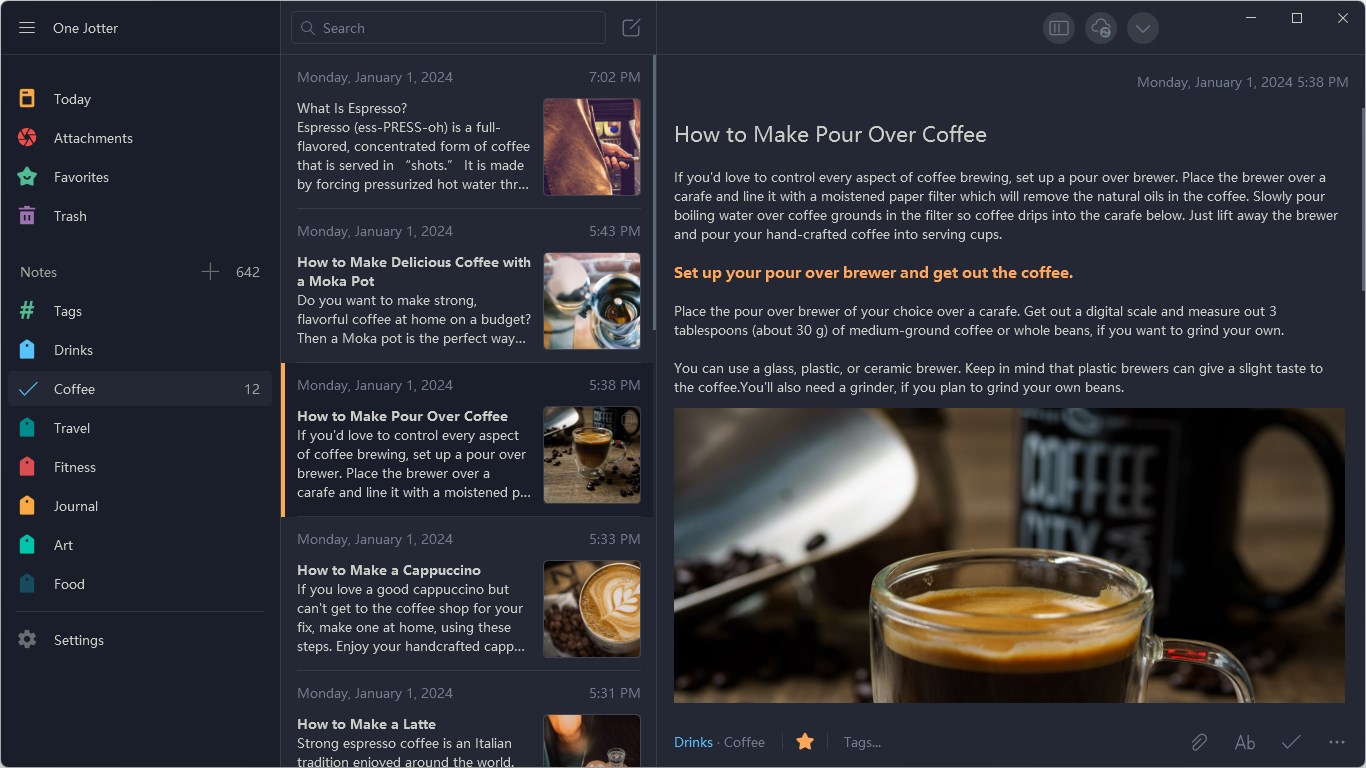Click the Drinks notebook tag icon
This screenshot has height=768, width=1366.
click(x=27, y=349)
